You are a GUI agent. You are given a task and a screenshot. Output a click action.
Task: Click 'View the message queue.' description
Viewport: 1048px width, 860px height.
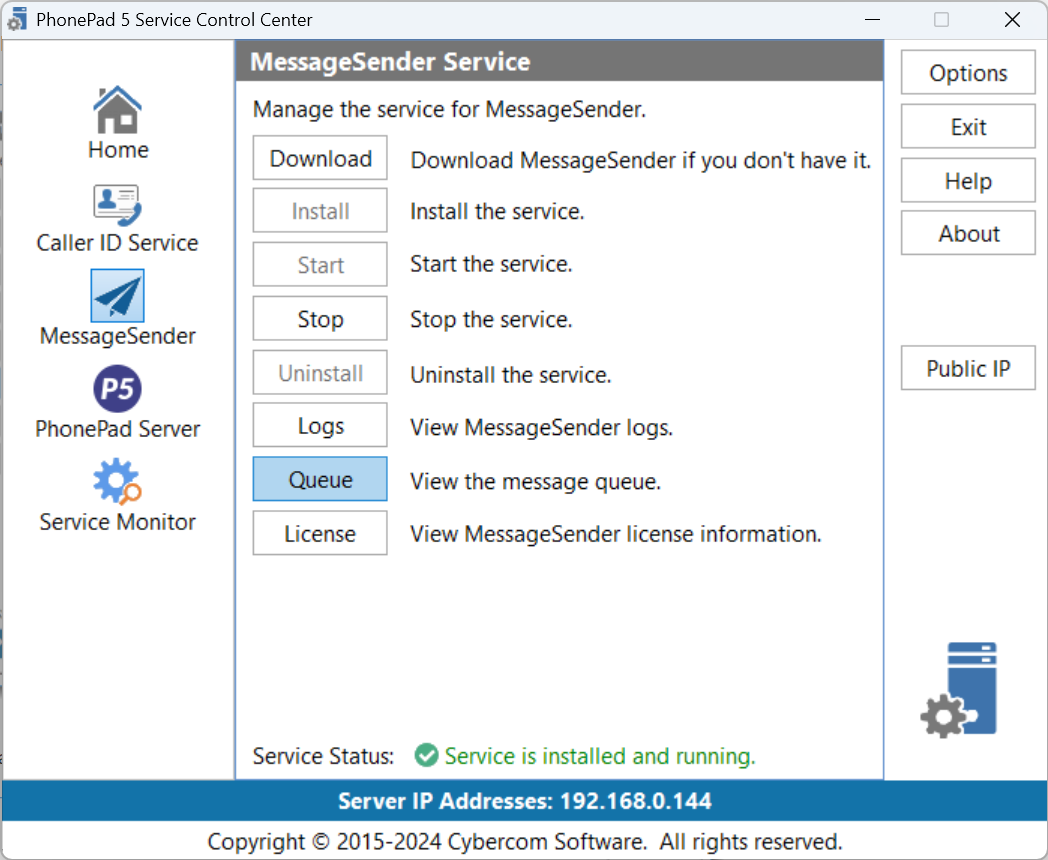[x=535, y=481]
